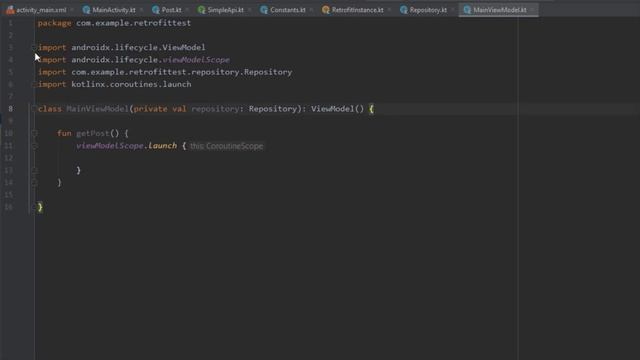This screenshot has height=360, width=640.
Task: Click the 'package' keyword on line 1
Action: coord(54,23)
